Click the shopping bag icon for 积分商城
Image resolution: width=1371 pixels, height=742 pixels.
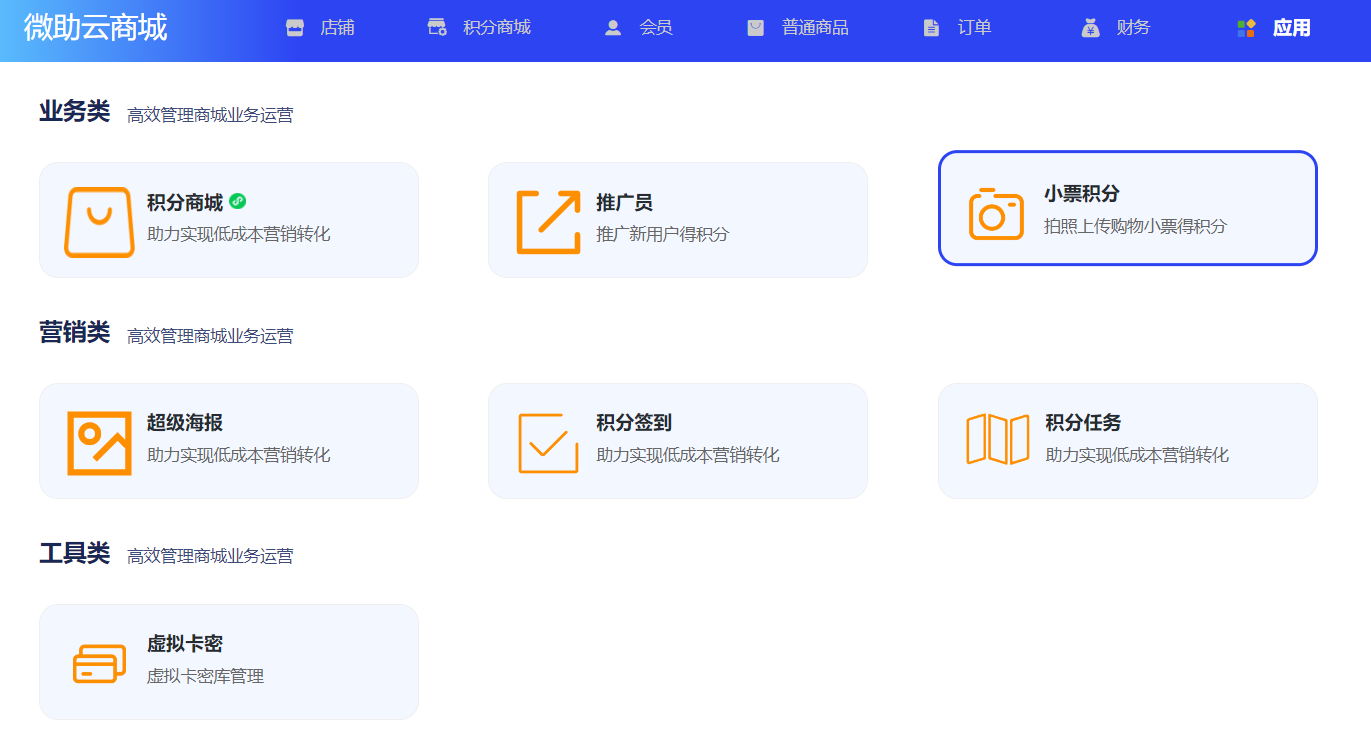[x=99, y=221]
